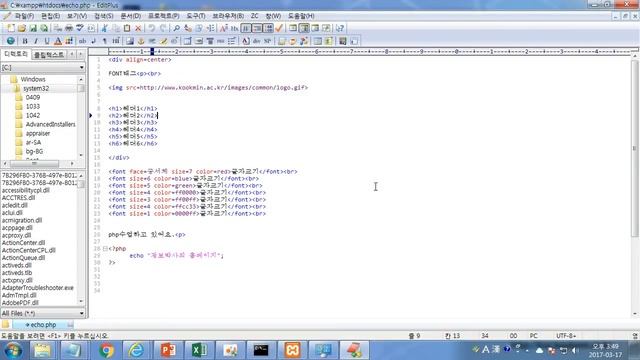Toggle the second pressed Auto indent button
This screenshot has width=640, height=360.
[x=257, y=28]
